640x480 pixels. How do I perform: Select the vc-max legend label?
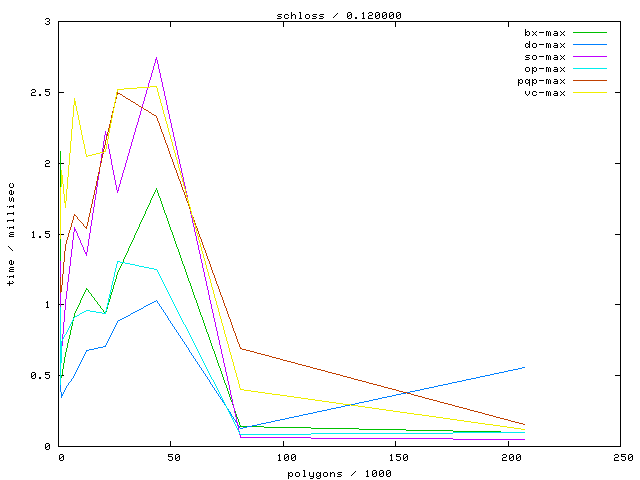(544, 93)
